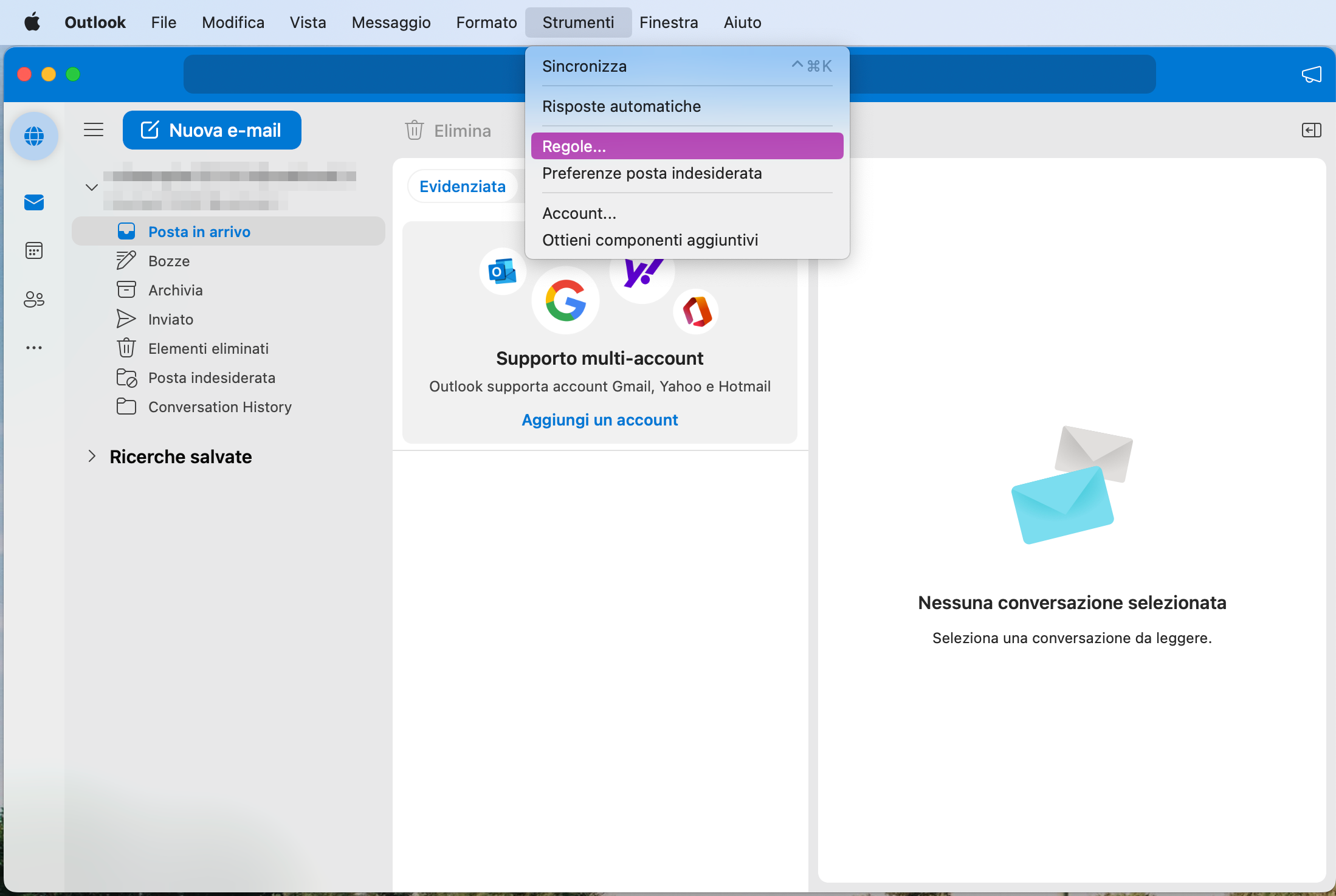Select Bozze folder label
The image size is (1336, 896).
(x=169, y=261)
